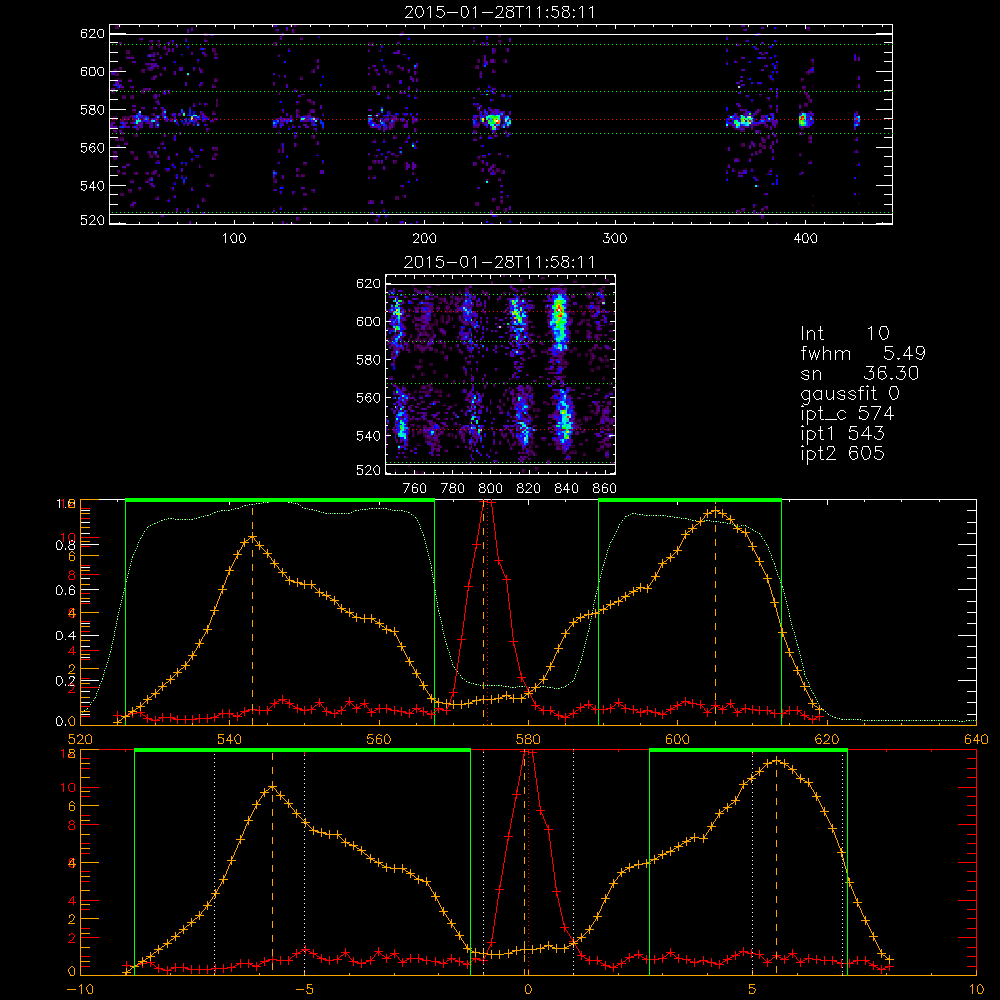1000x1000 pixels.
Task: Click the 'ipt2 605' value
Action: 842,453
